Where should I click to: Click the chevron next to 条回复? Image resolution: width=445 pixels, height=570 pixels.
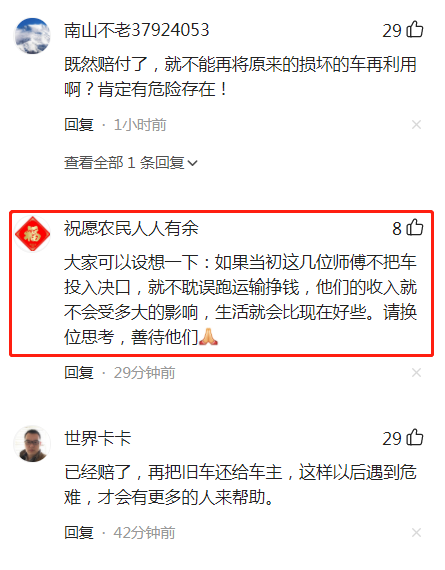pyautogui.click(x=192, y=163)
